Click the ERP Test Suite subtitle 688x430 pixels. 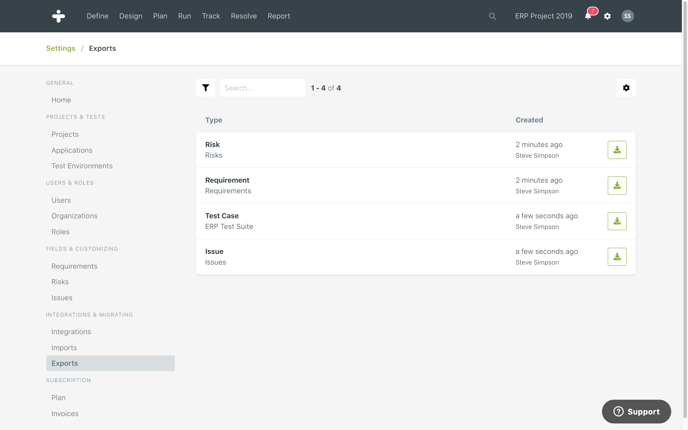[229, 226]
